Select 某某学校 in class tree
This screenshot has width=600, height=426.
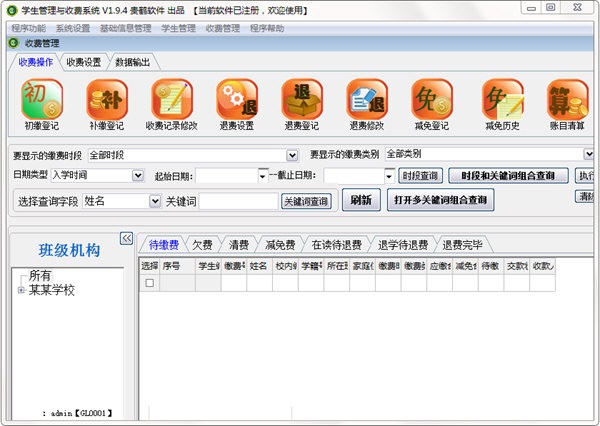(x=51, y=290)
